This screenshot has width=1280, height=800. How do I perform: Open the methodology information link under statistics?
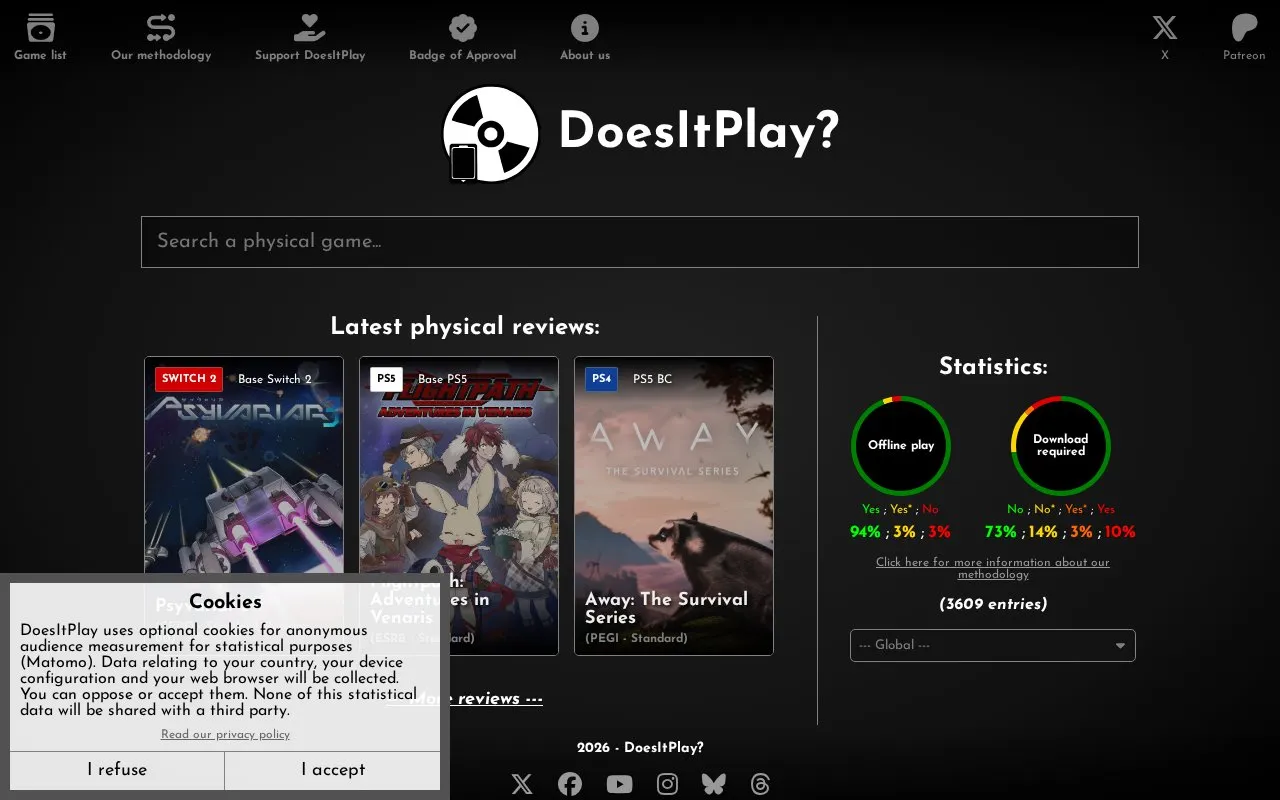click(993, 568)
